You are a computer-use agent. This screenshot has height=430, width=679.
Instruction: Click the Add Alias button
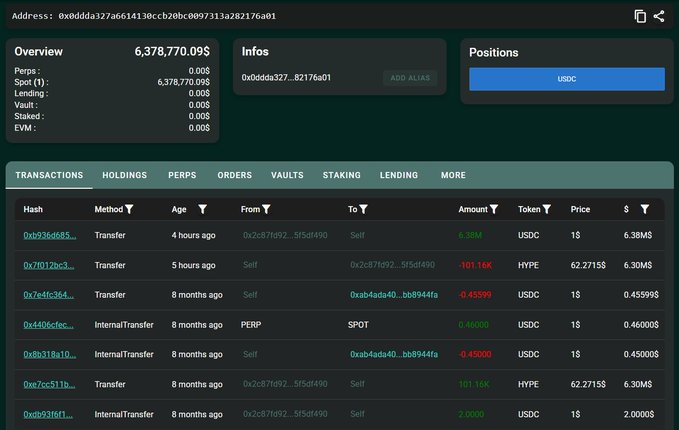(x=410, y=78)
